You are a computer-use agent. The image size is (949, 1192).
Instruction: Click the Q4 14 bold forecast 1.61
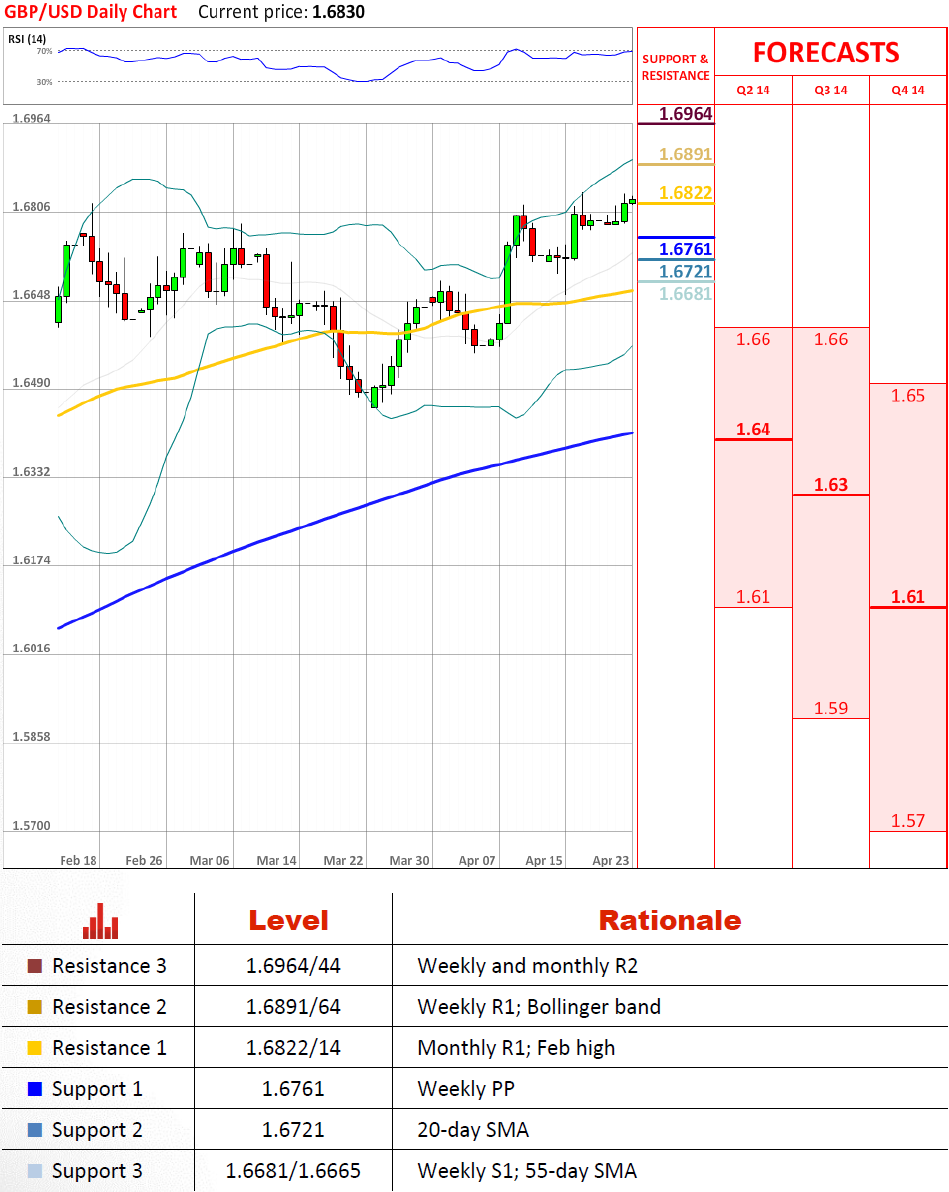pyautogui.click(x=908, y=597)
